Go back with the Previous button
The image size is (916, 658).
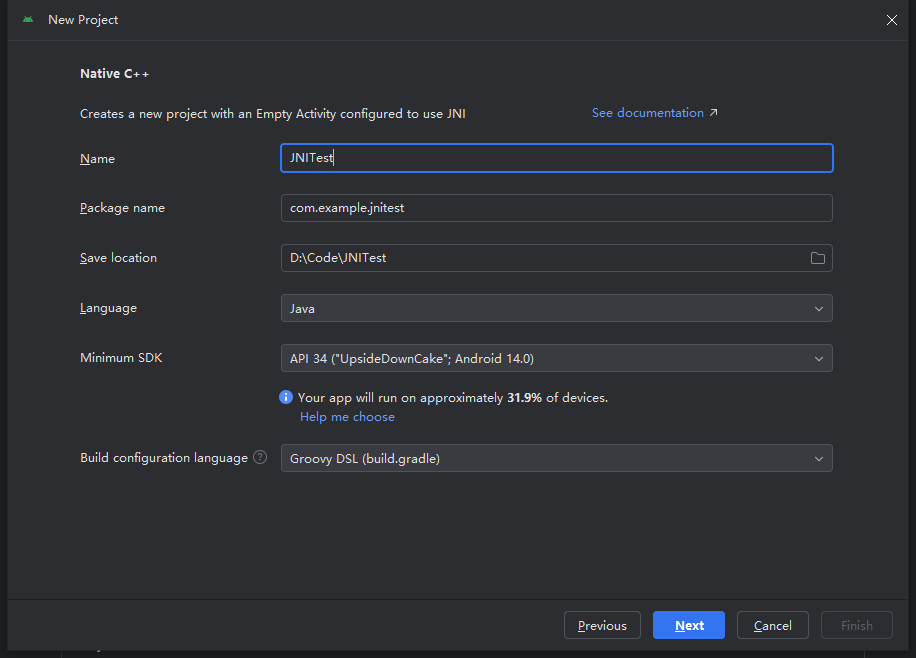602,625
